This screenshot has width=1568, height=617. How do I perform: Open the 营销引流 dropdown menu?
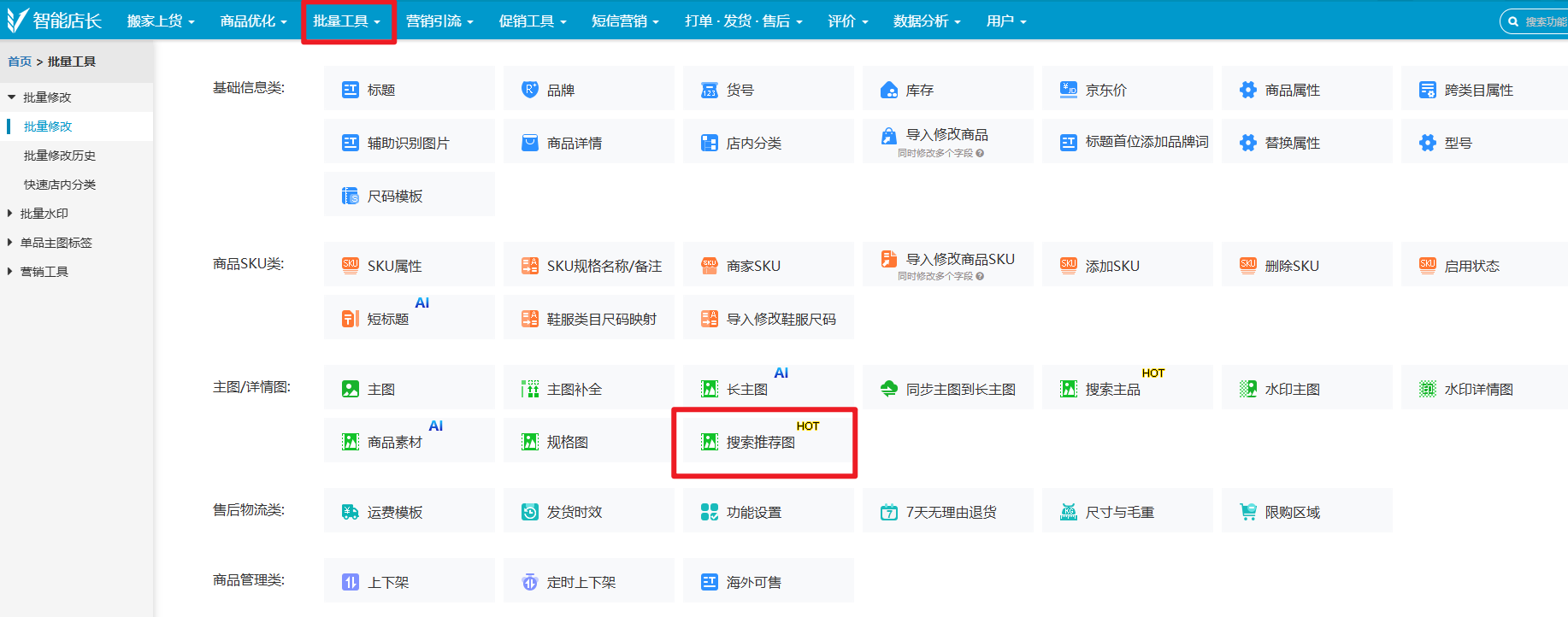pyautogui.click(x=439, y=21)
